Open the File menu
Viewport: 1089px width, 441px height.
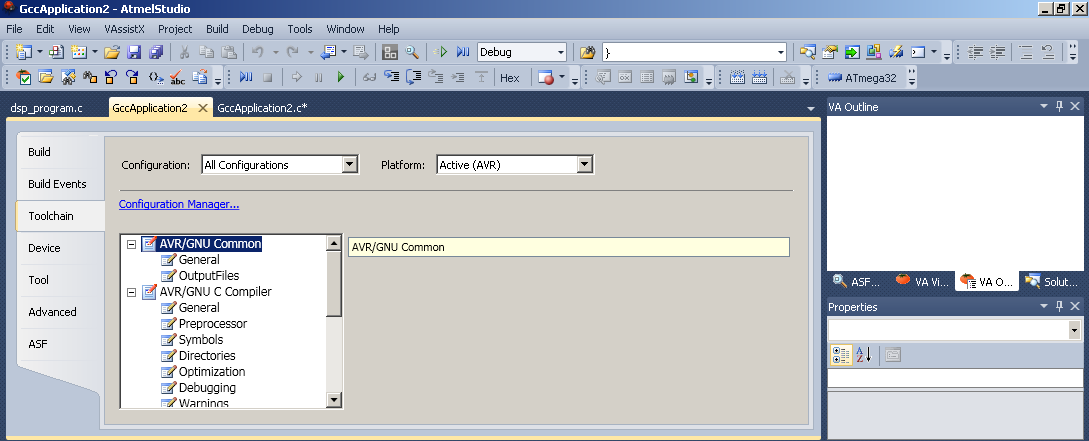point(14,28)
